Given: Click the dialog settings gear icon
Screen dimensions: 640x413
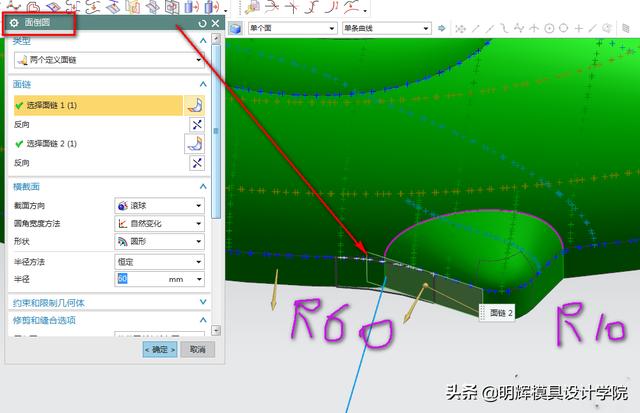Looking at the screenshot, I should click(x=14, y=23).
